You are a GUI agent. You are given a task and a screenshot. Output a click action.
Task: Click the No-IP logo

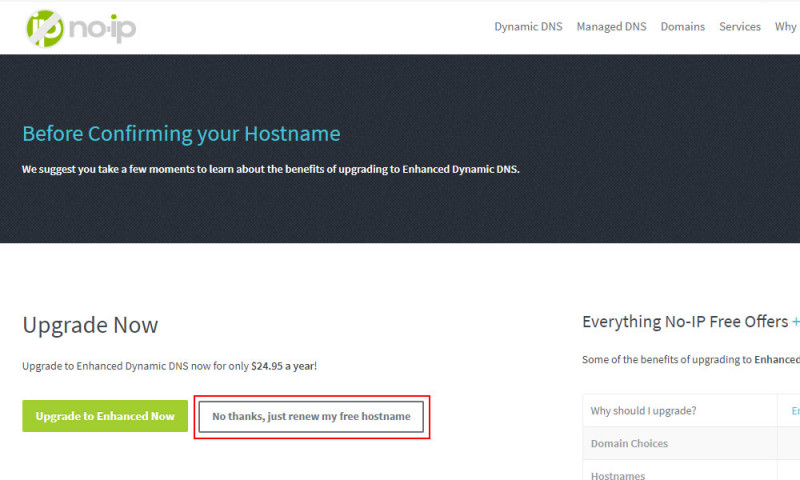coord(81,29)
